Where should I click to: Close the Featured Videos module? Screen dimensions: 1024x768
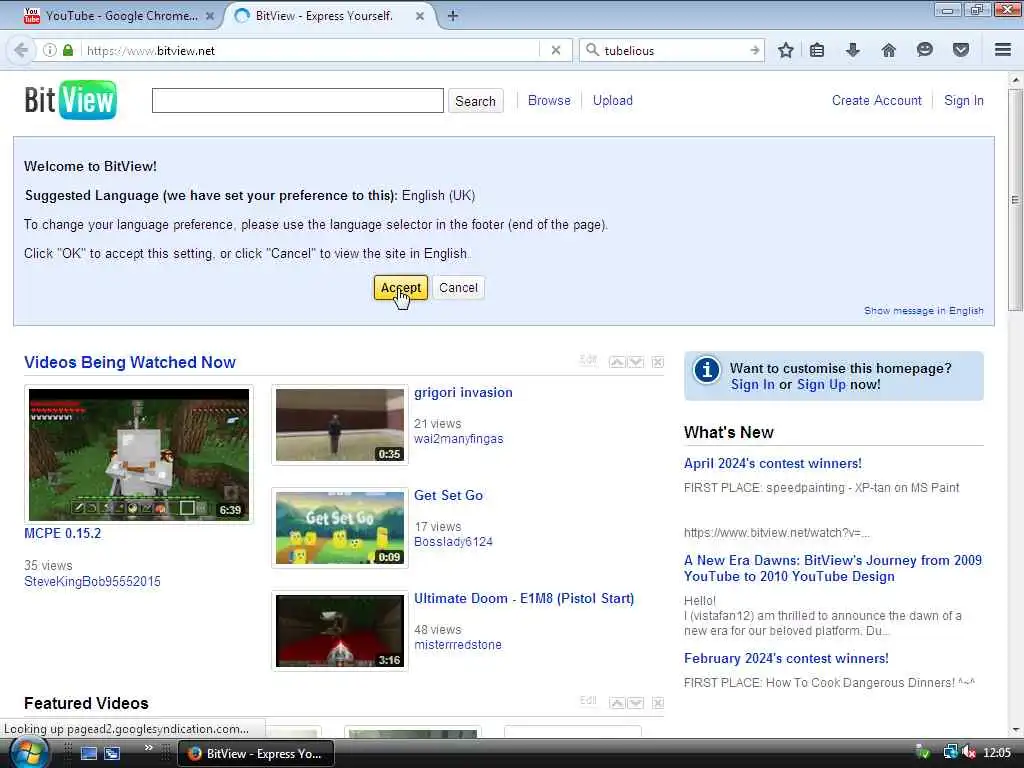pos(658,703)
